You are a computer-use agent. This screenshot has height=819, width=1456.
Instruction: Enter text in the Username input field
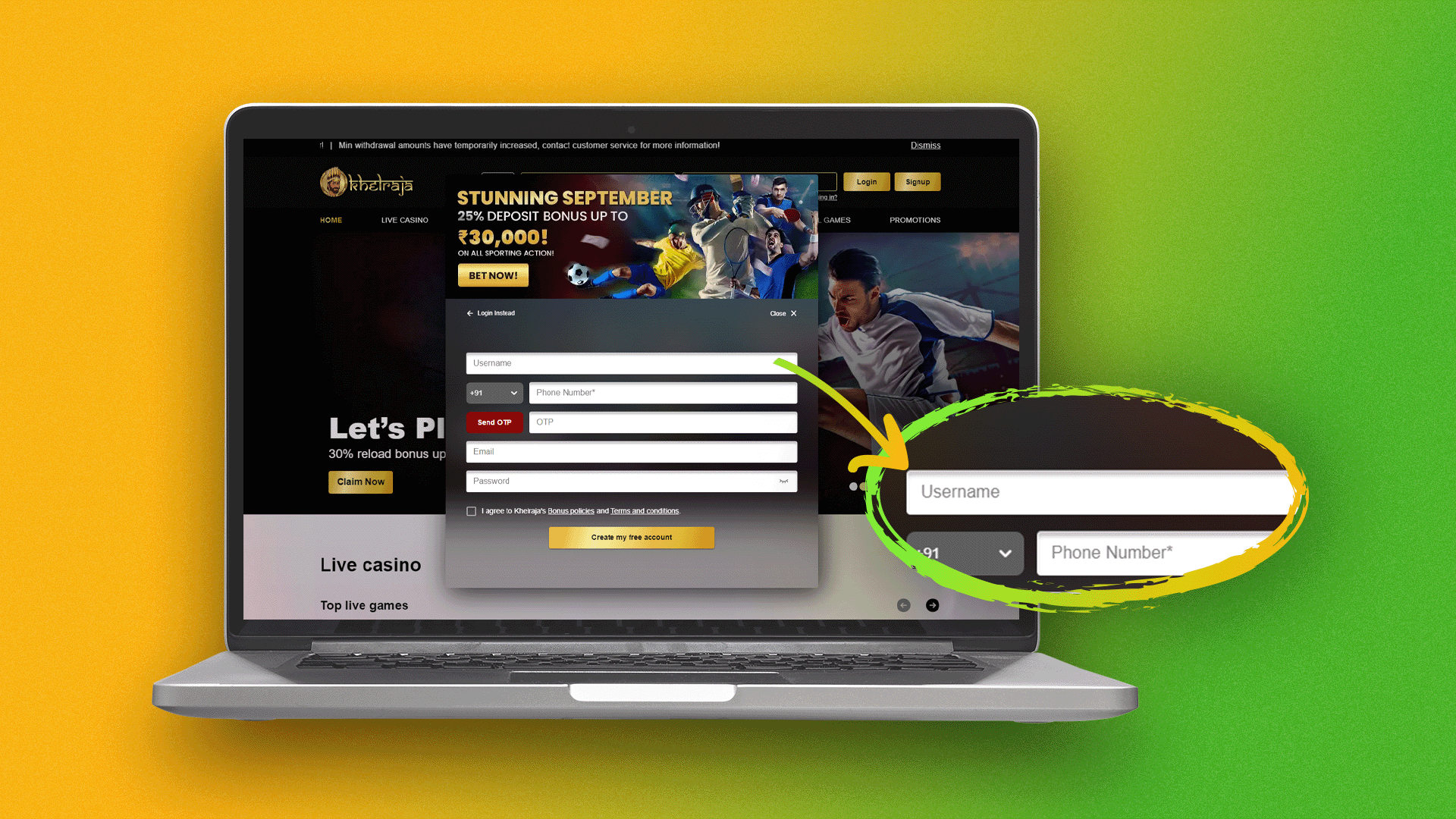pos(631,363)
